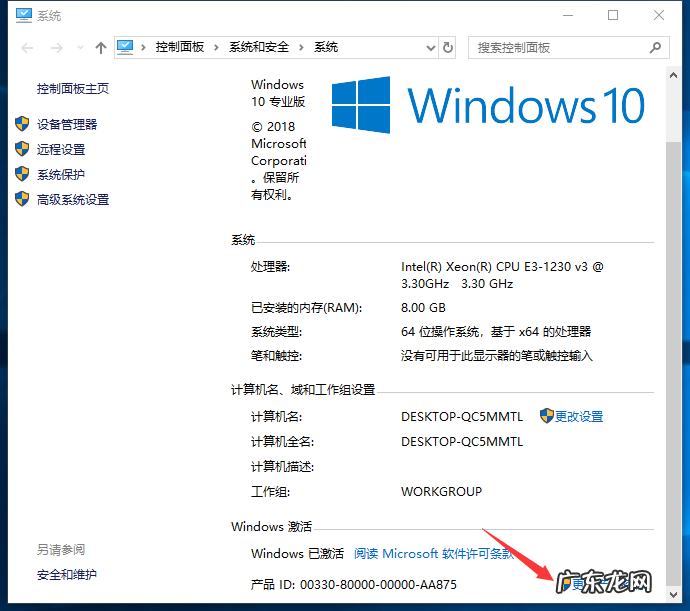690x611 pixels.
Task: Close the 系统 window
Action: (659, 15)
